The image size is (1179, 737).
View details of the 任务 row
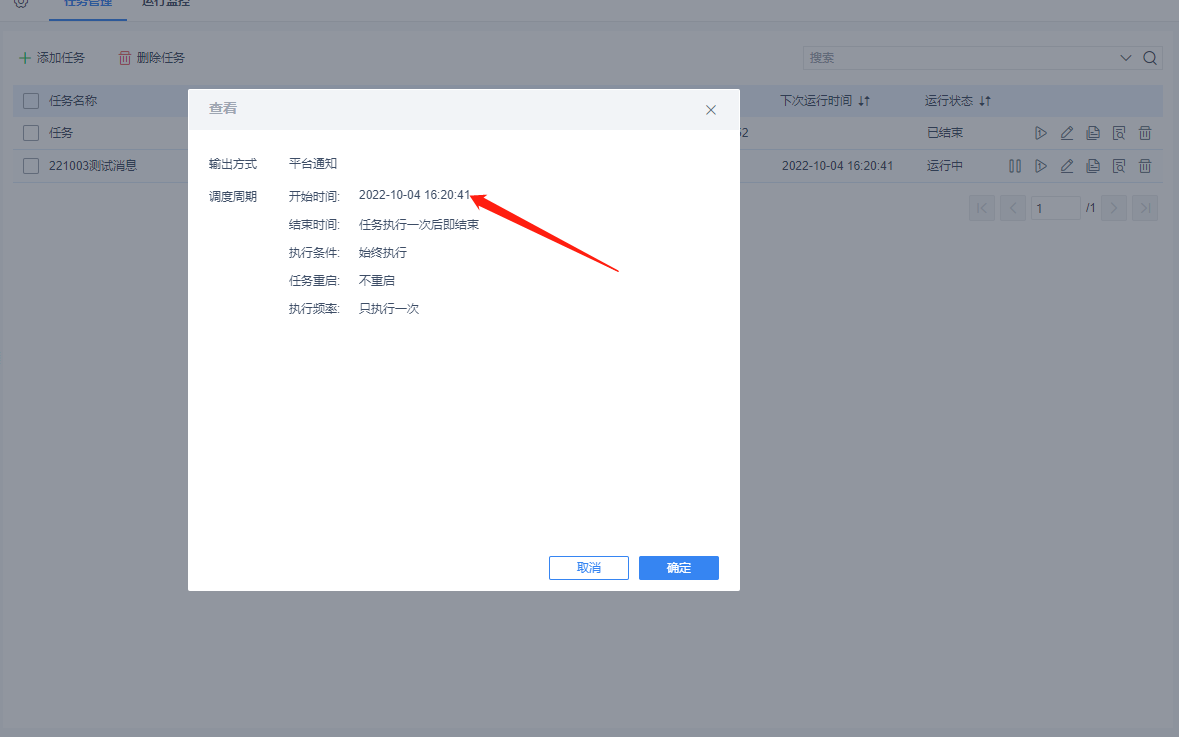coord(1119,133)
